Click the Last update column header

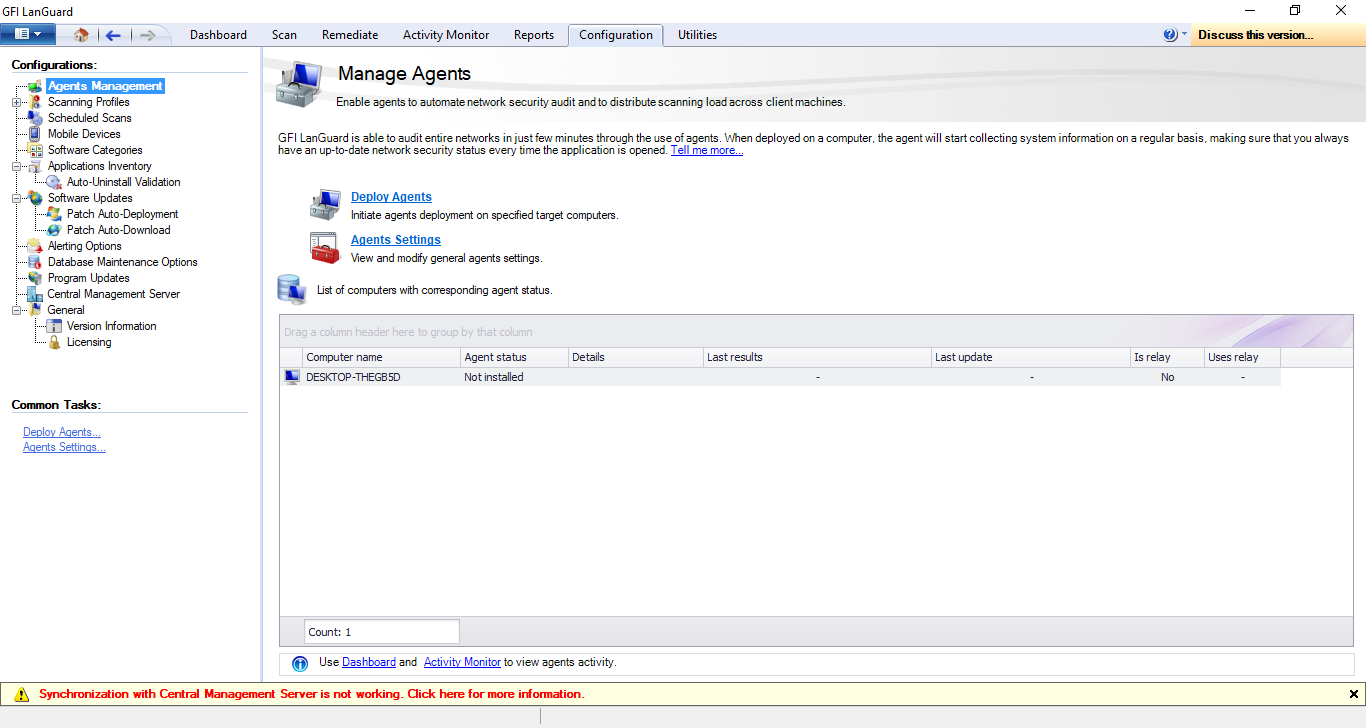point(1029,357)
